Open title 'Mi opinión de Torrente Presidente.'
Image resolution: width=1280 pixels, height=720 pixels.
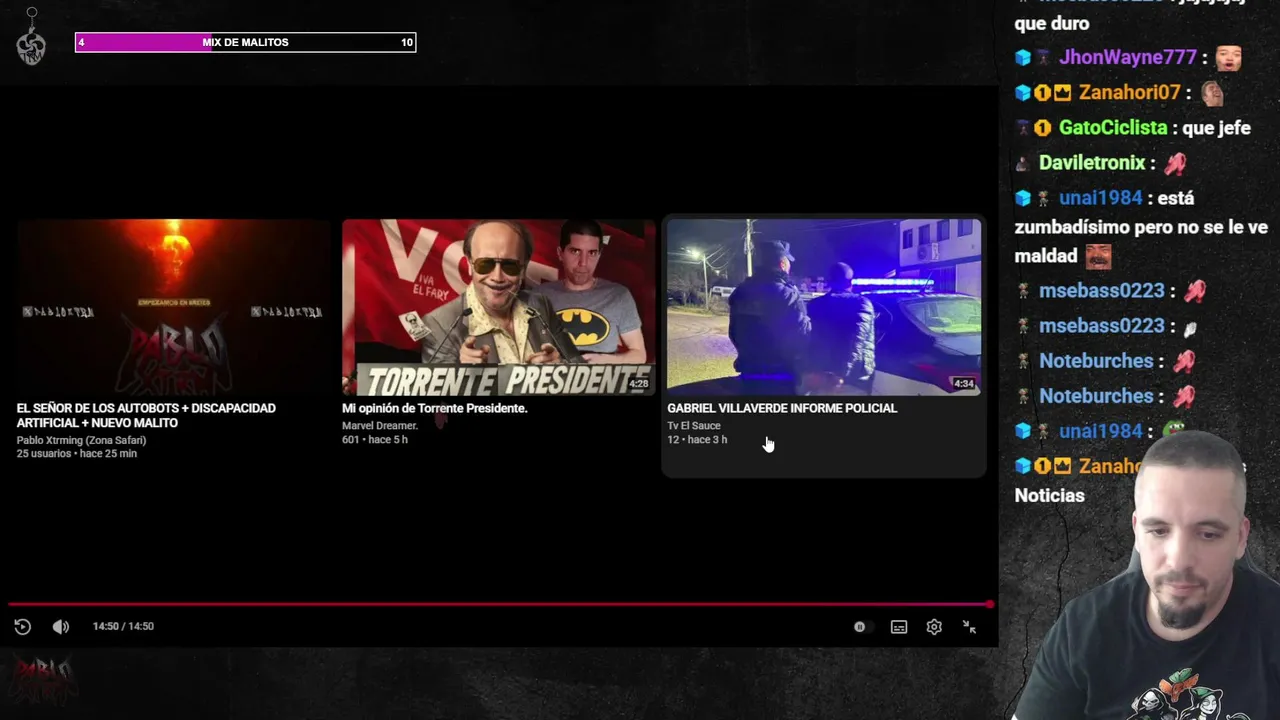coord(435,408)
